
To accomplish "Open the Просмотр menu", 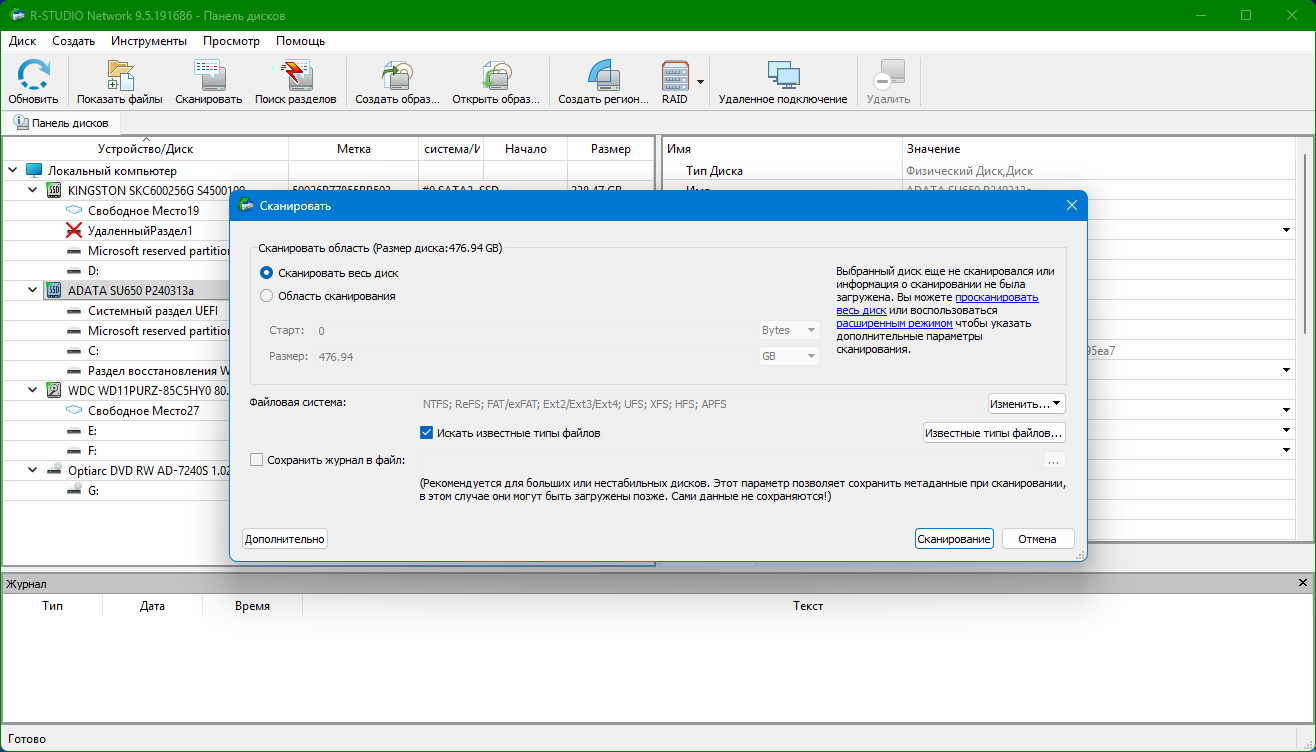I will click(231, 41).
